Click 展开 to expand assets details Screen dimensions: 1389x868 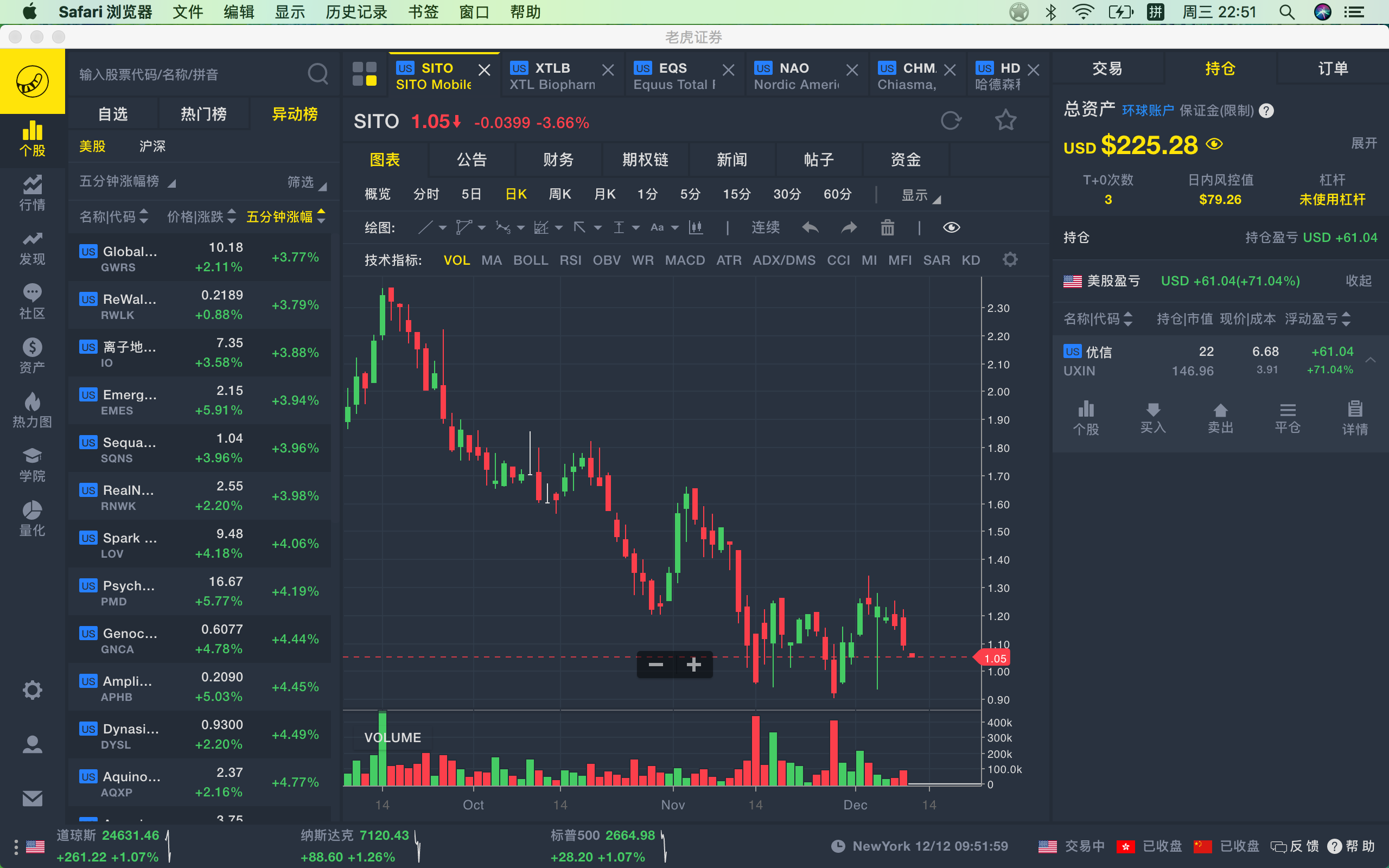coord(1363,143)
